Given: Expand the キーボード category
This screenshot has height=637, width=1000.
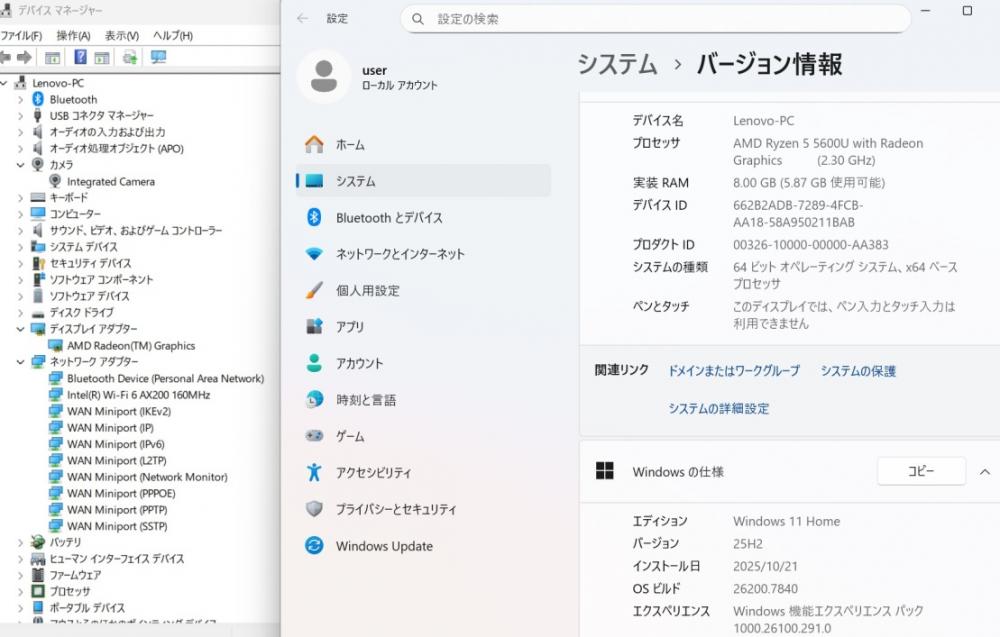Looking at the screenshot, I should pos(20,198).
